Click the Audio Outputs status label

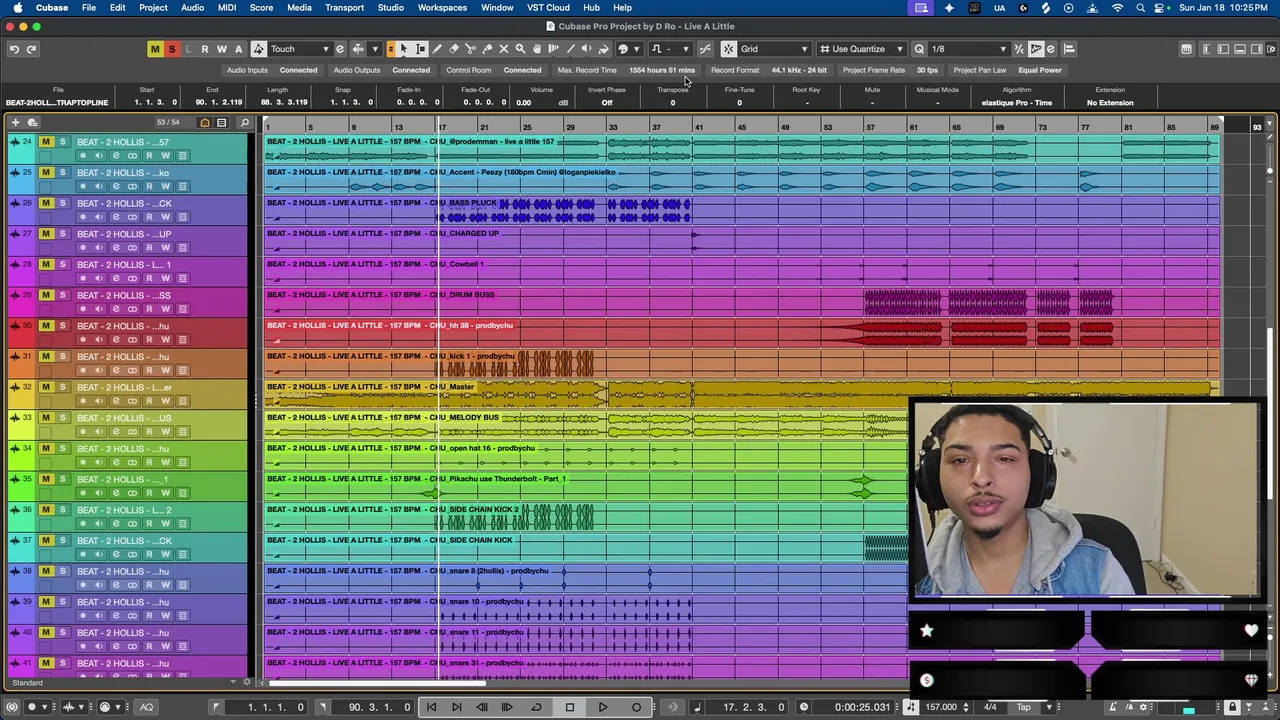357,70
